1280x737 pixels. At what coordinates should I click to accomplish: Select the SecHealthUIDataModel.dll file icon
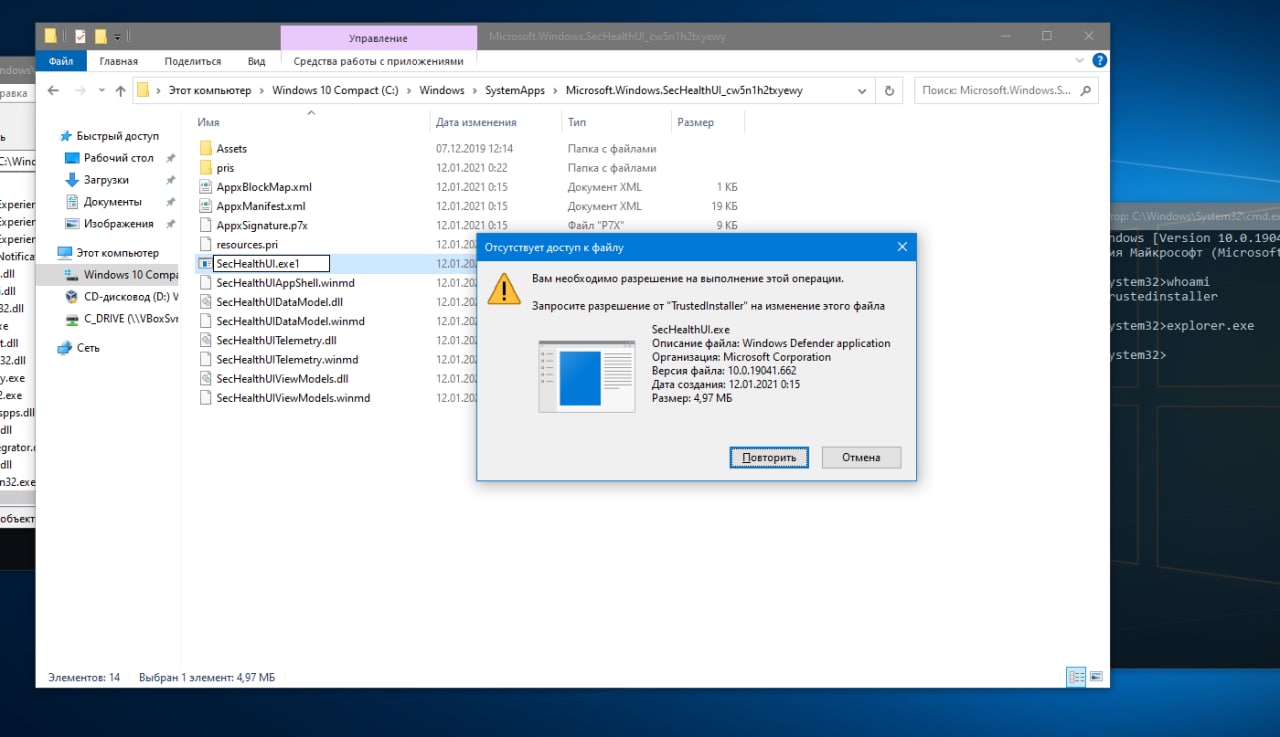pos(206,302)
